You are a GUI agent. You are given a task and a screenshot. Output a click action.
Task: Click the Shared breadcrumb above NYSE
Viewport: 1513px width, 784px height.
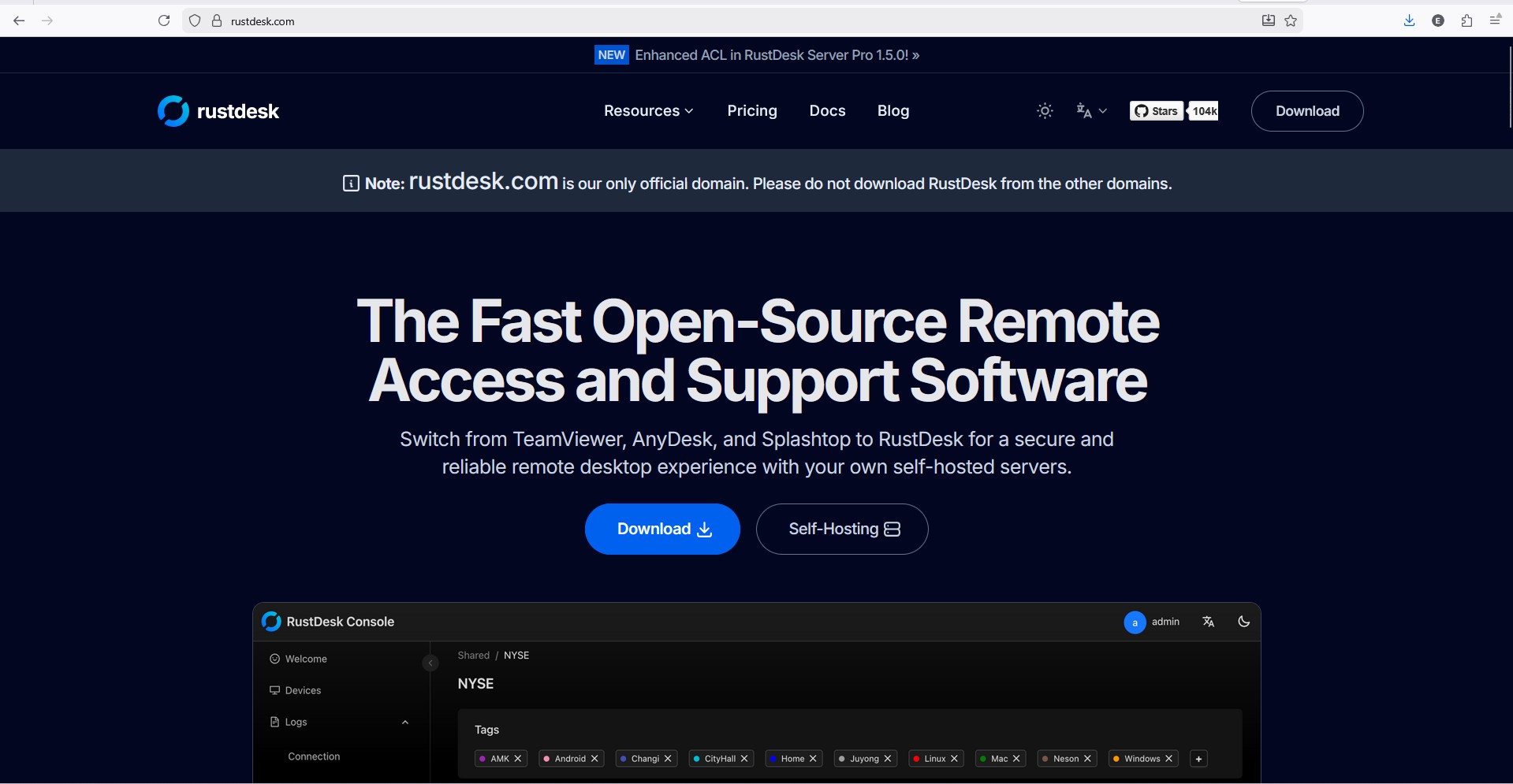[x=473, y=655]
